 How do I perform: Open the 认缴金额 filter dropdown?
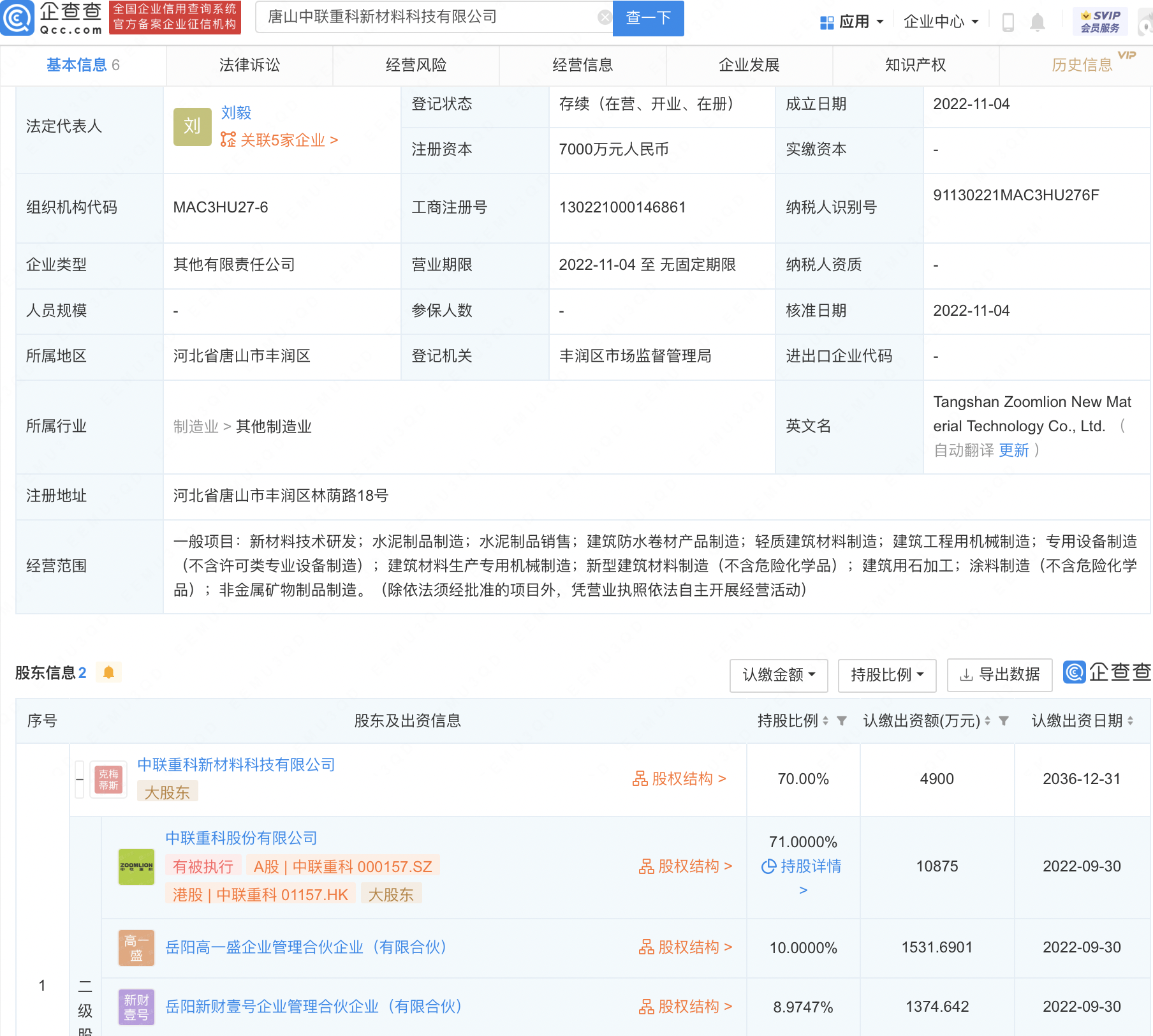point(779,675)
